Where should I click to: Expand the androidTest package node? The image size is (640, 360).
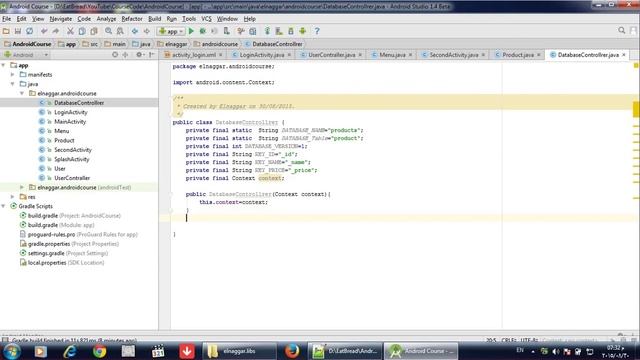click(x=22, y=187)
